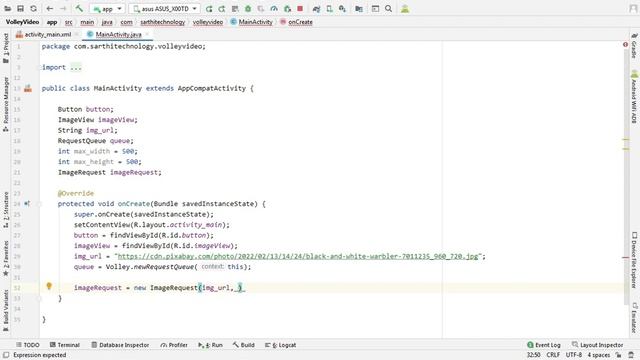Click the 32:50 cursor position indicator

(x=533, y=355)
